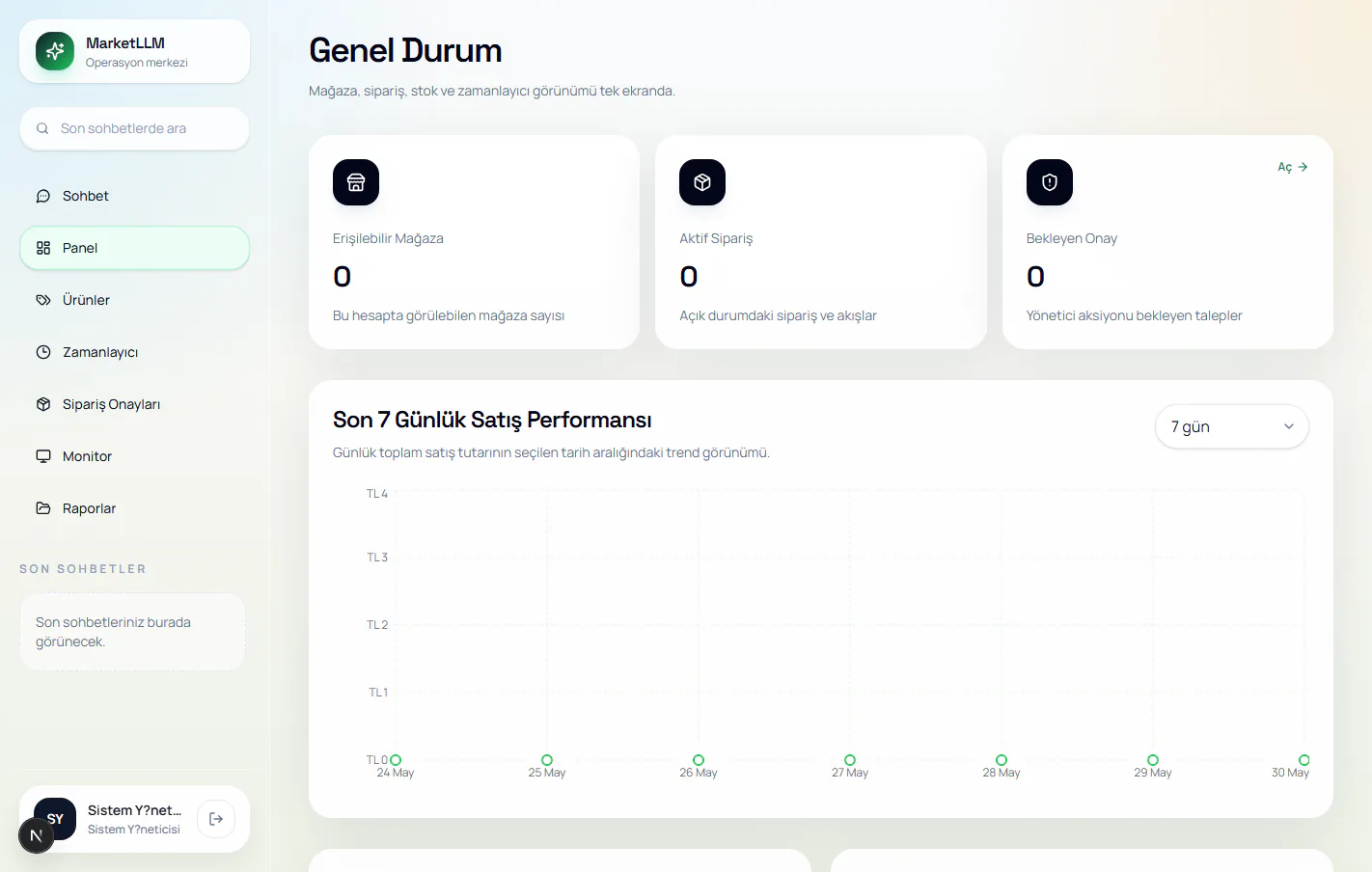Click the Son sohbetlerde ara search field
This screenshot has width=1372, height=872.
(x=134, y=128)
